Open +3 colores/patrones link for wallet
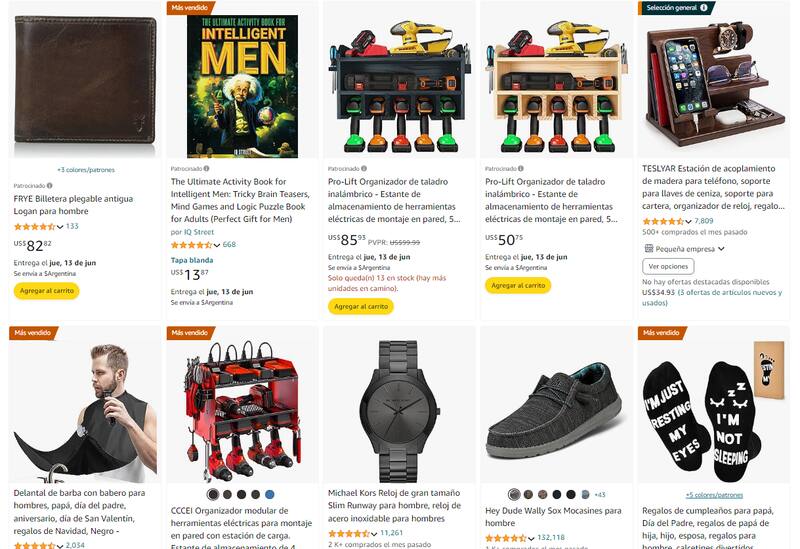The height and width of the screenshot is (549, 800). pyautogui.click(x=86, y=170)
